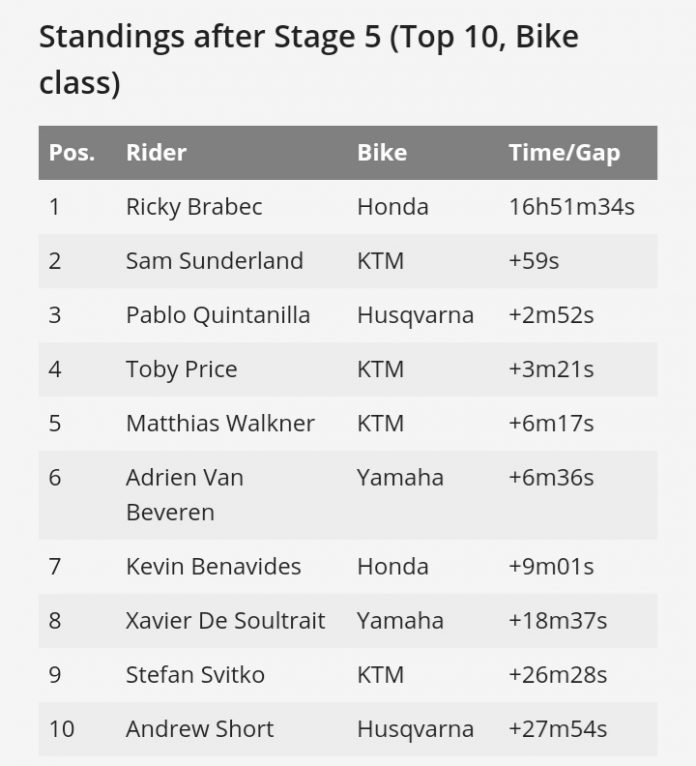This screenshot has height=766, width=696.
Task: Click the +59s gap value
Action: pos(534,261)
